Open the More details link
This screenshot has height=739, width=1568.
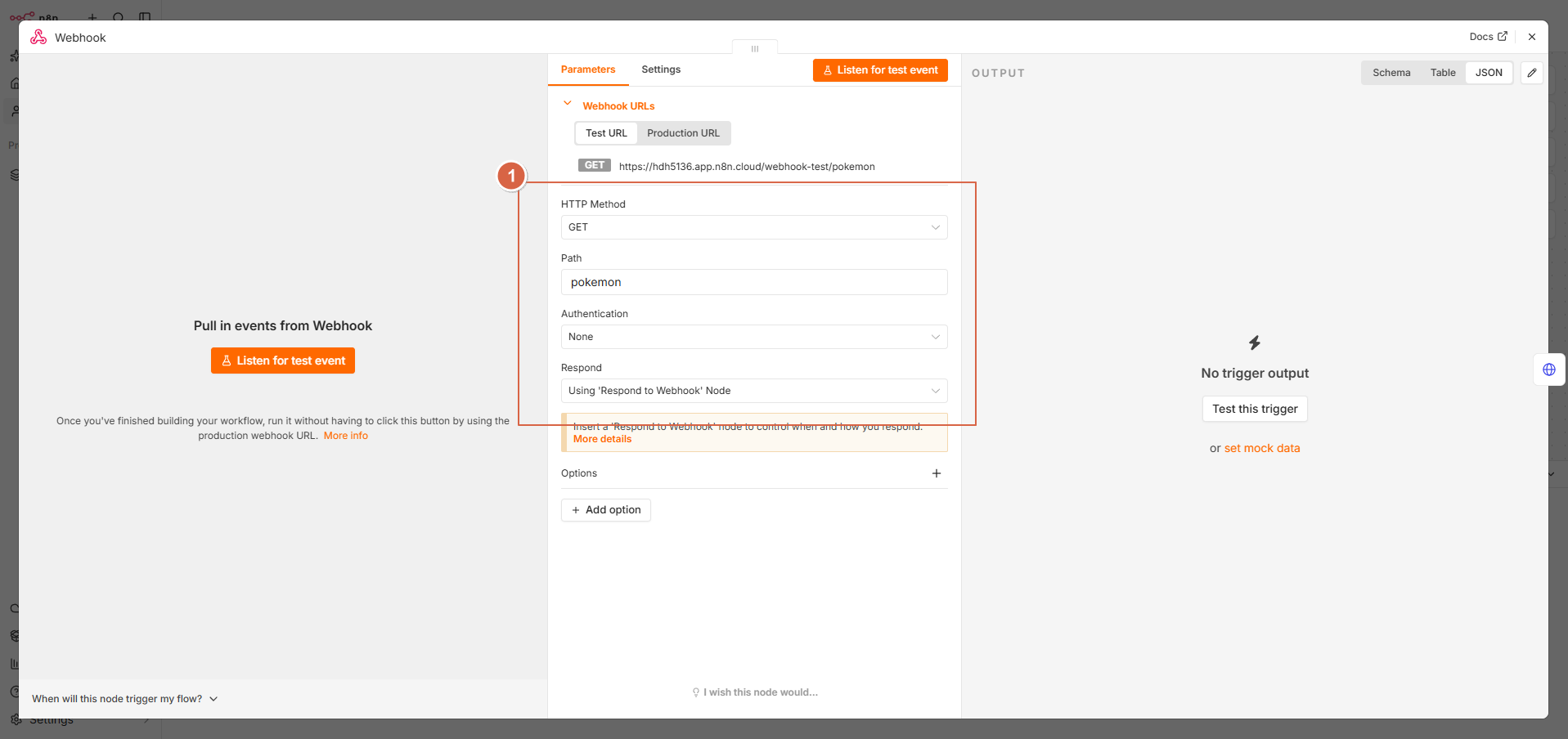click(x=603, y=439)
